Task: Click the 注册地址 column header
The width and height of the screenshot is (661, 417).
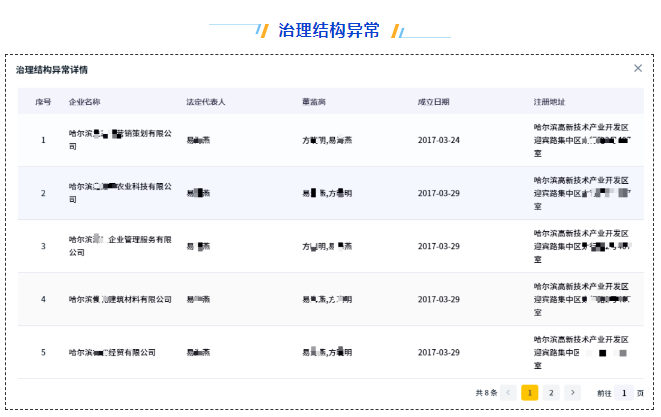Action: coord(549,102)
